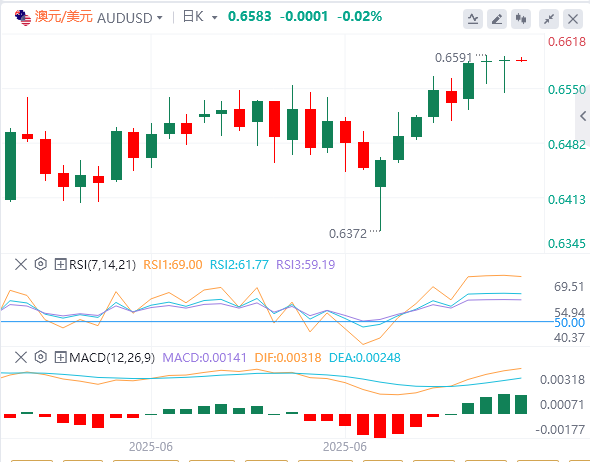Expand RSI panel with plus box

tap(60, 264)
